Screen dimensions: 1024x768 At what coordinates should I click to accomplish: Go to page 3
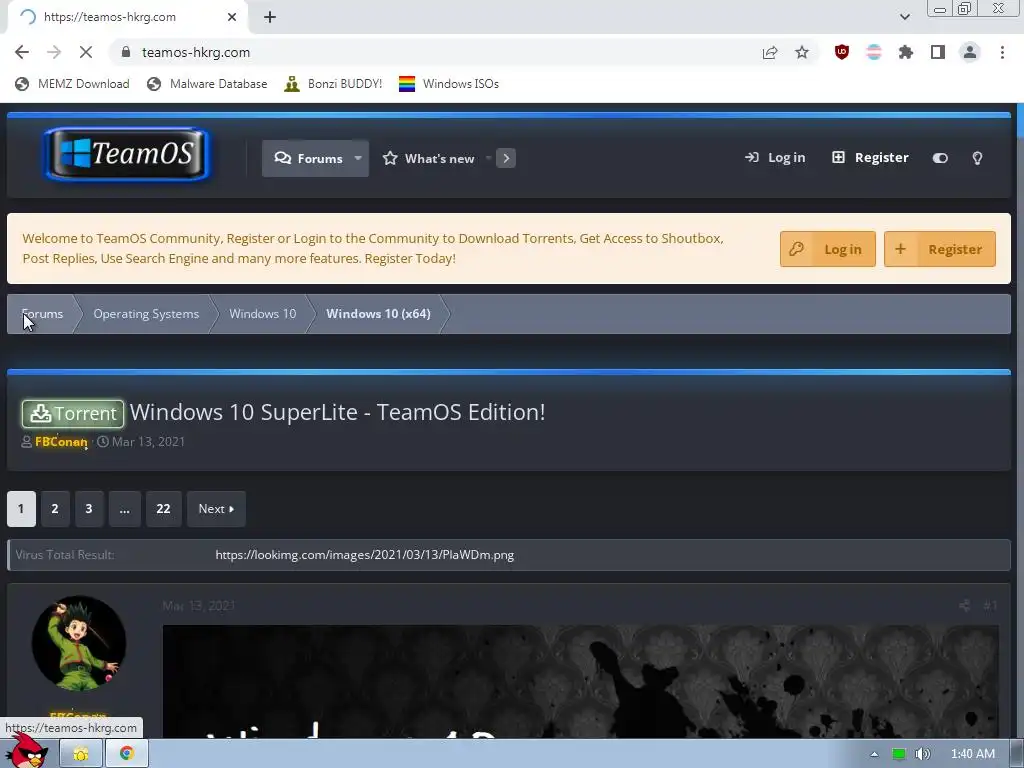[x=89, y=509]
